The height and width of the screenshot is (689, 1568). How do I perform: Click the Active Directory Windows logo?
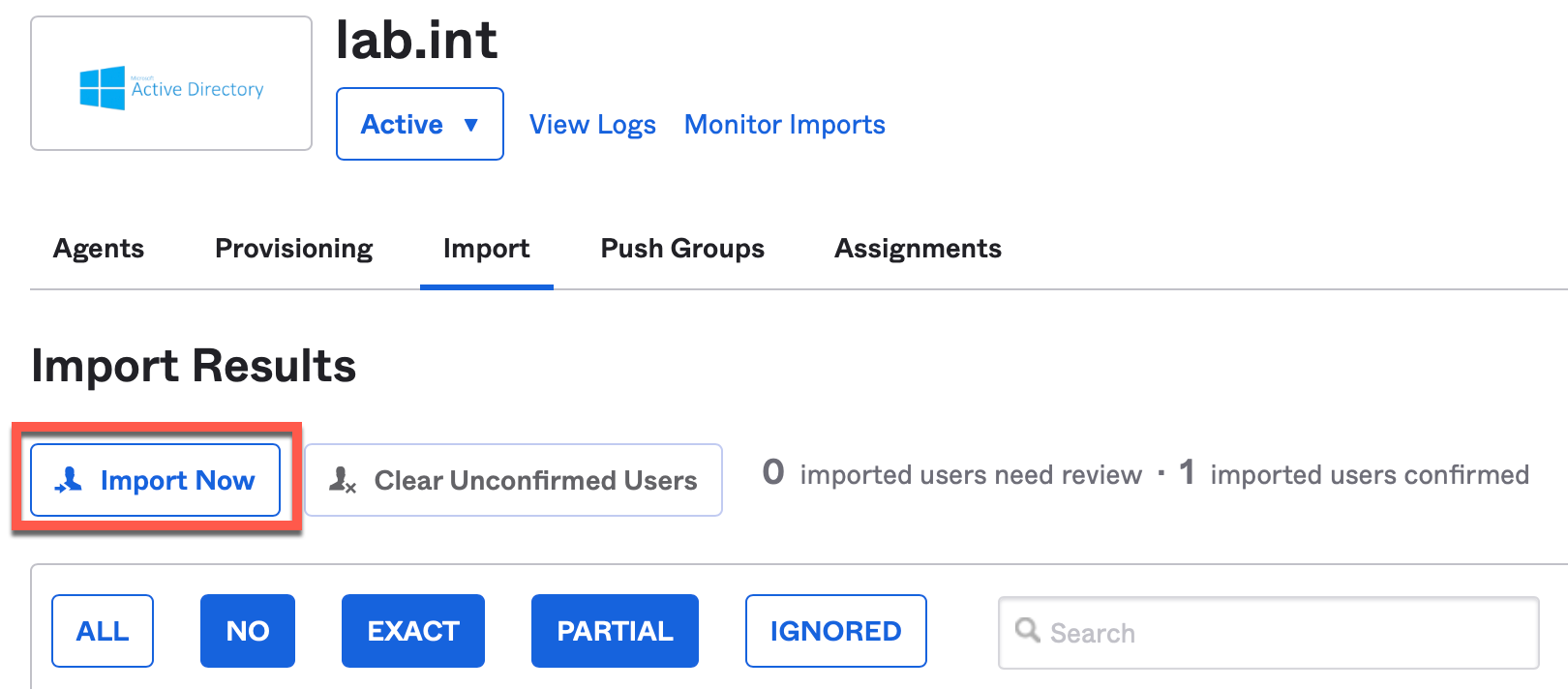tap(103, 88)
